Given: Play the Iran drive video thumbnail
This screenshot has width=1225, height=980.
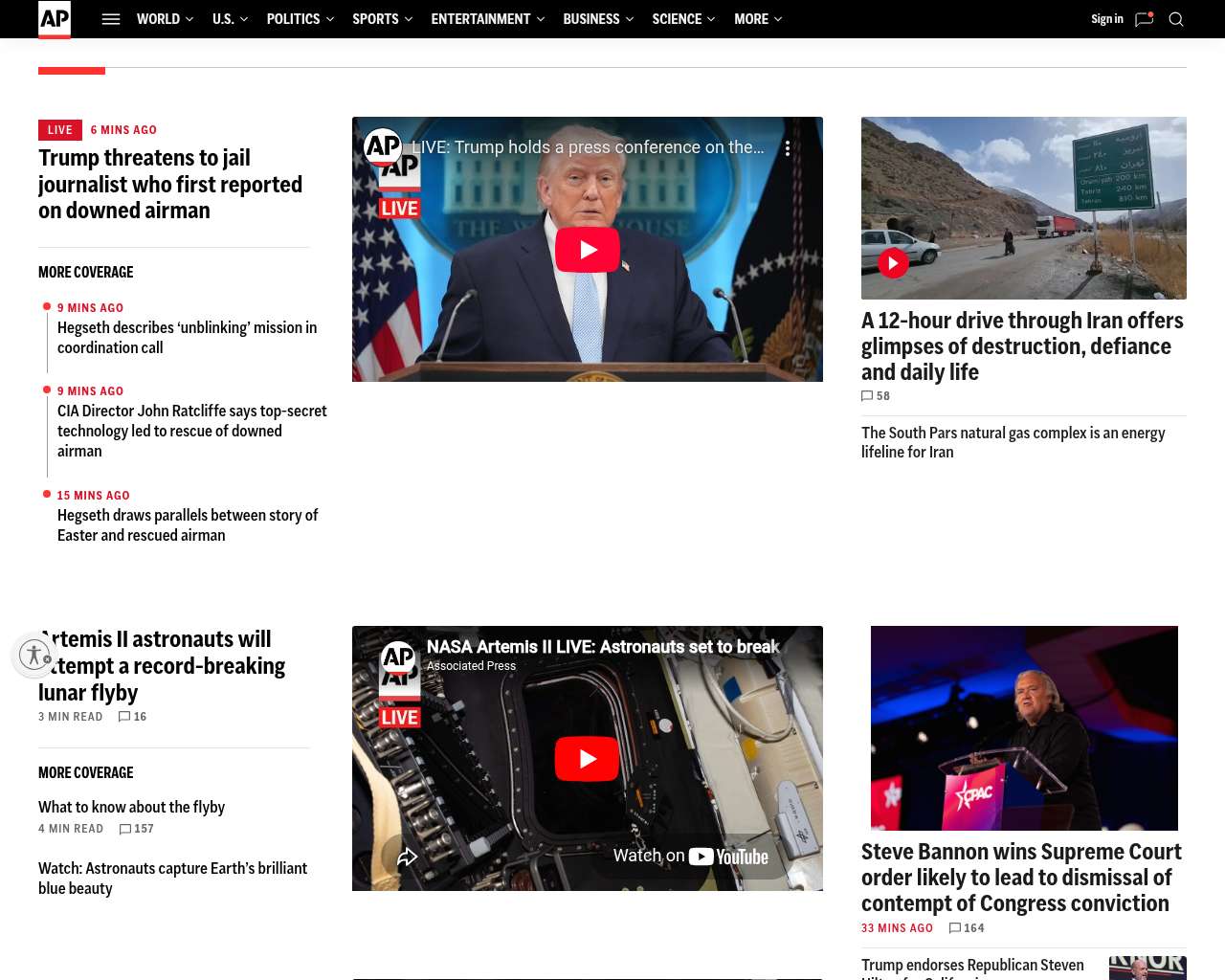Looking at the screenshot, I should pos(893,263).
